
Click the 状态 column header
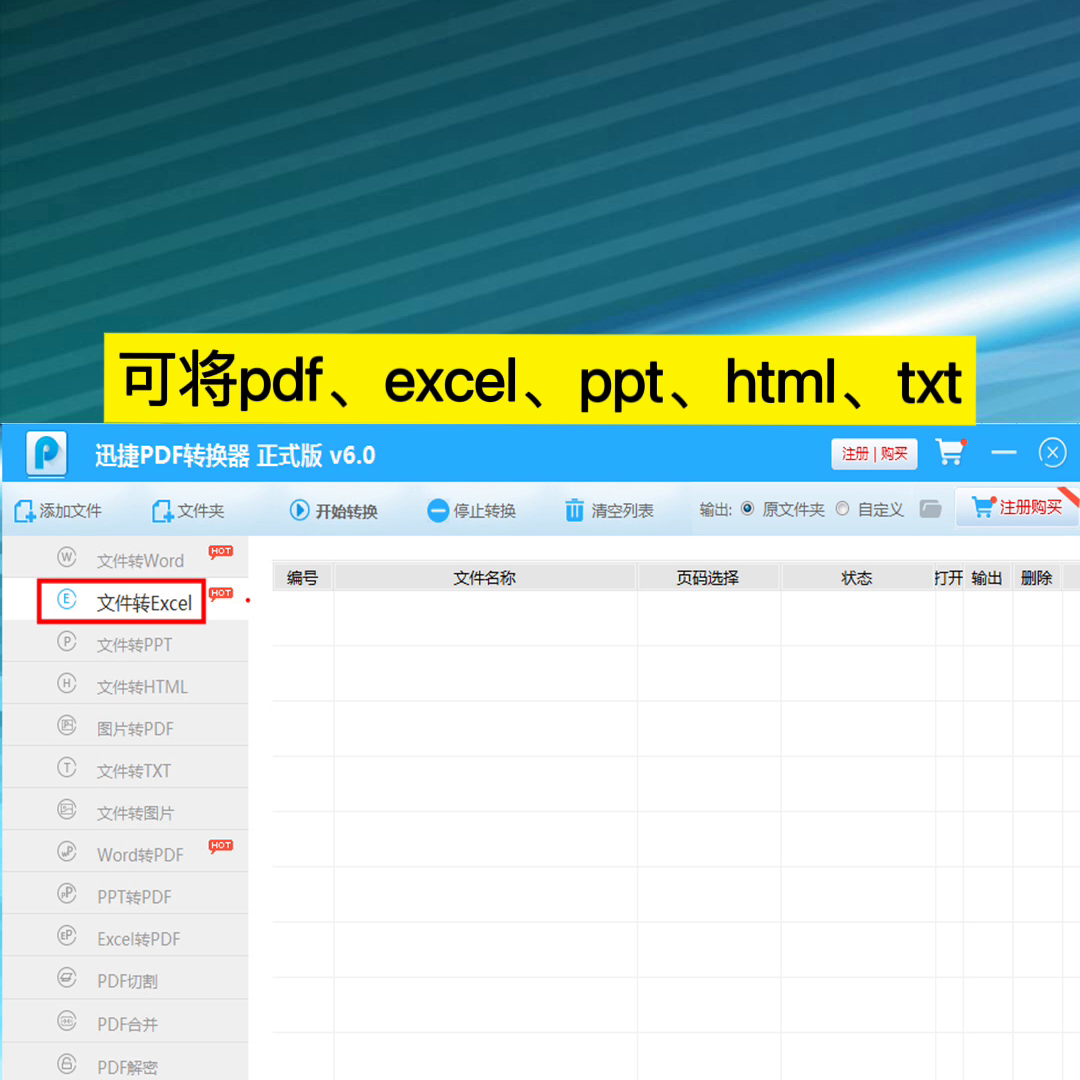coord(857,577)
